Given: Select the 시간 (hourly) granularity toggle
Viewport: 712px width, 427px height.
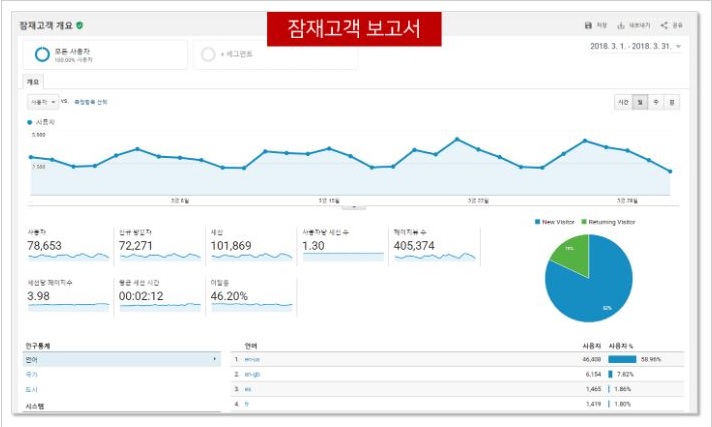Looking at the screenshot, I should (x=623, y=102).
